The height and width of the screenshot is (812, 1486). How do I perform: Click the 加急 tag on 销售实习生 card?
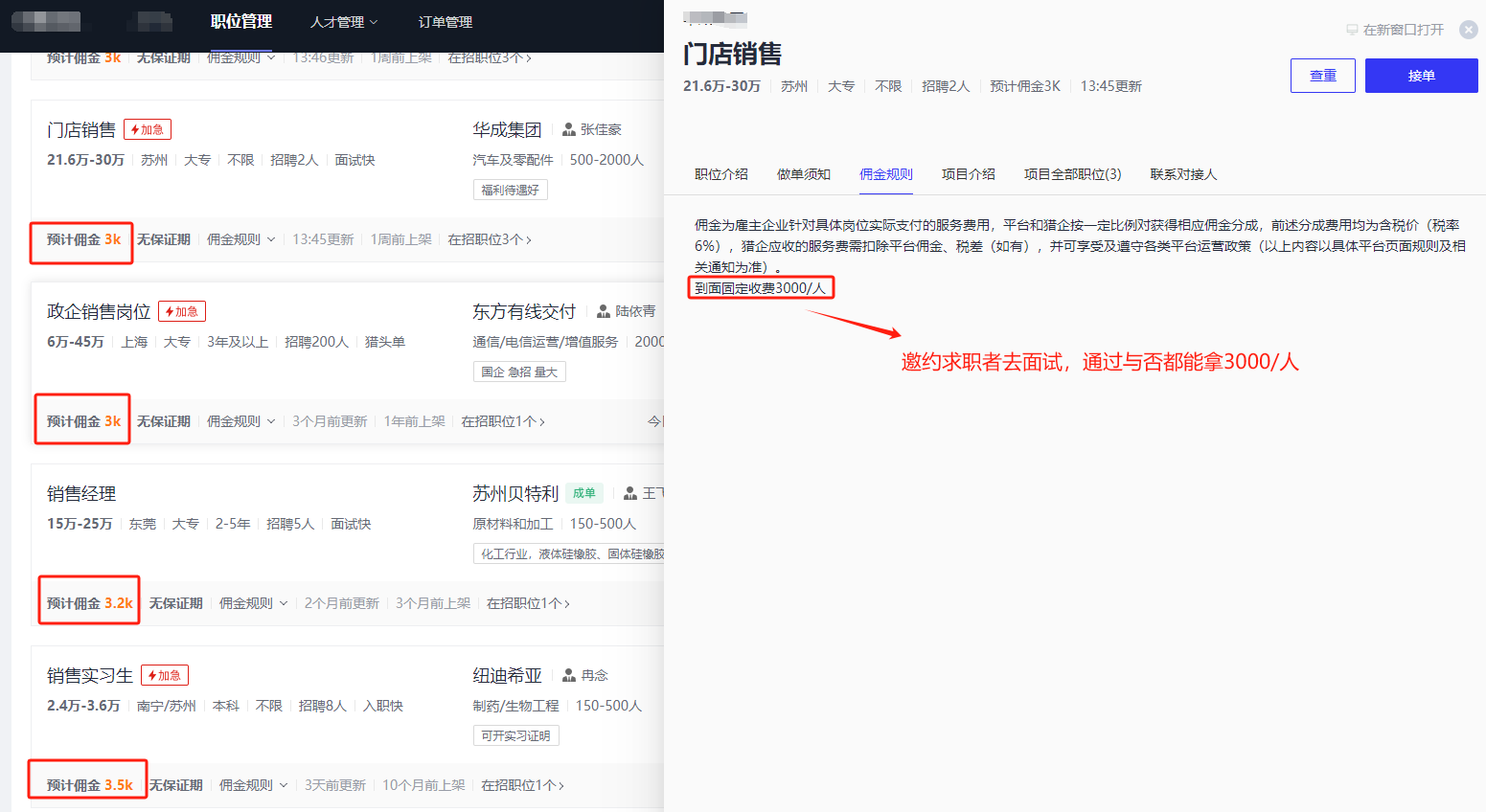pyautogui.click(x=165, y=675)
